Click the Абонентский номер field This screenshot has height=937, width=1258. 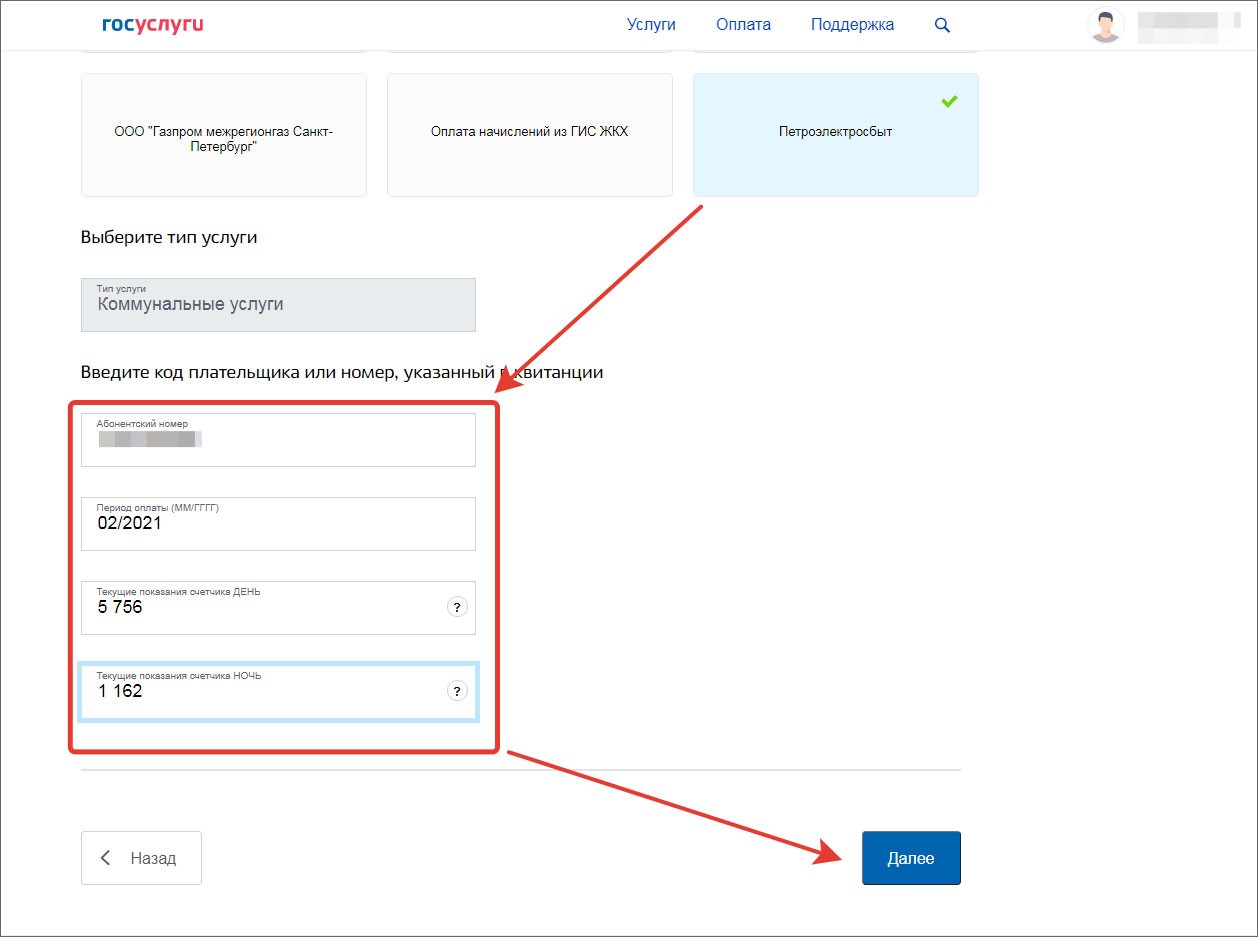pyautogui.click(x=278, y=440)
